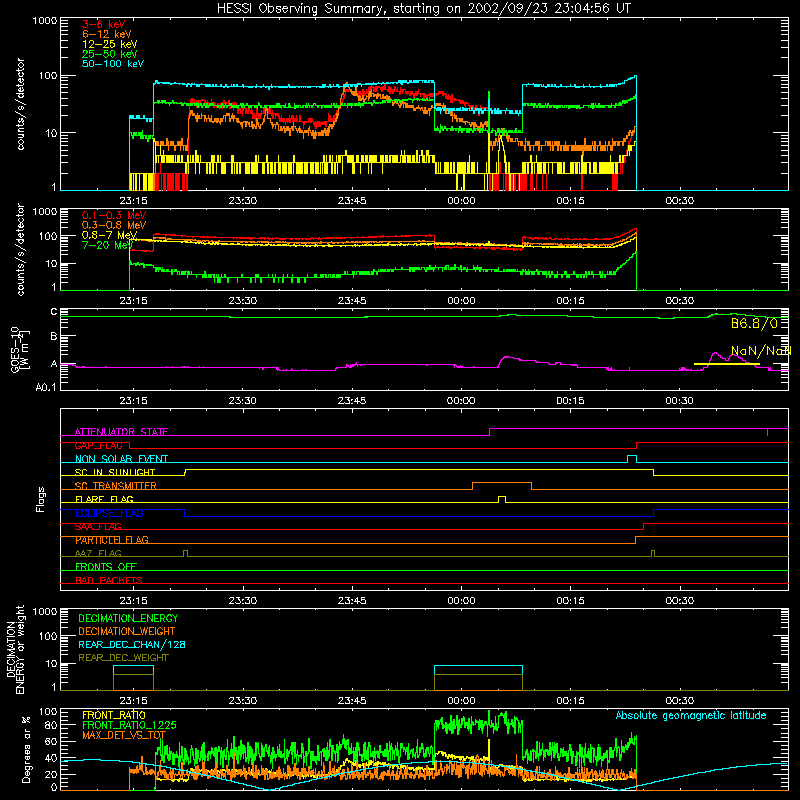Screen dimensions: 800x800
Task: Click the NON_SOLAR_EVENT flag label
Action: pyautogui.click(x=121, y=459)
